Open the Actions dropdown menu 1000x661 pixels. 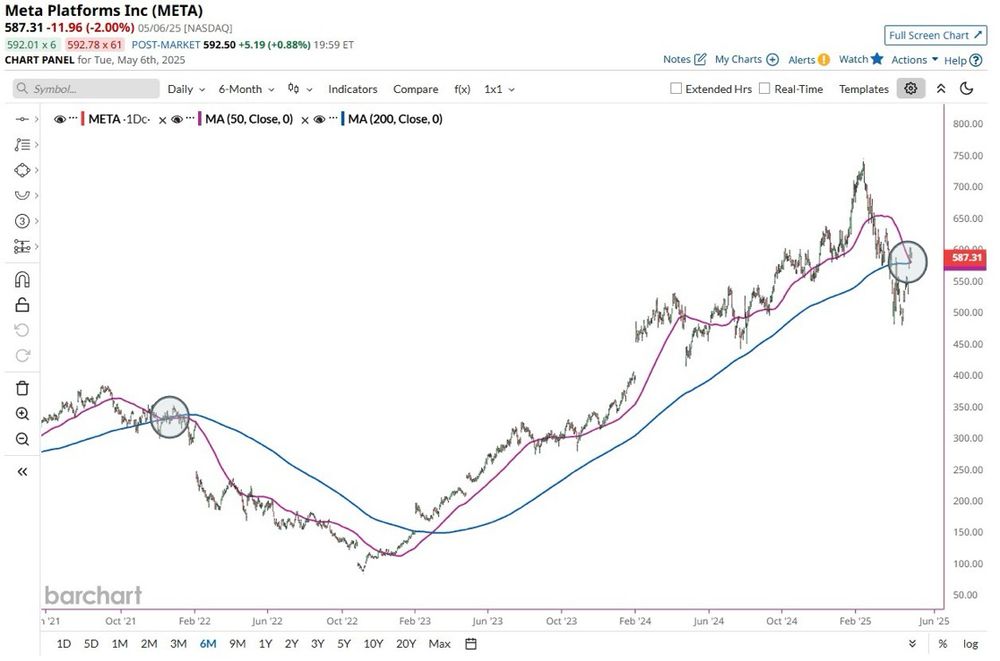915,59
